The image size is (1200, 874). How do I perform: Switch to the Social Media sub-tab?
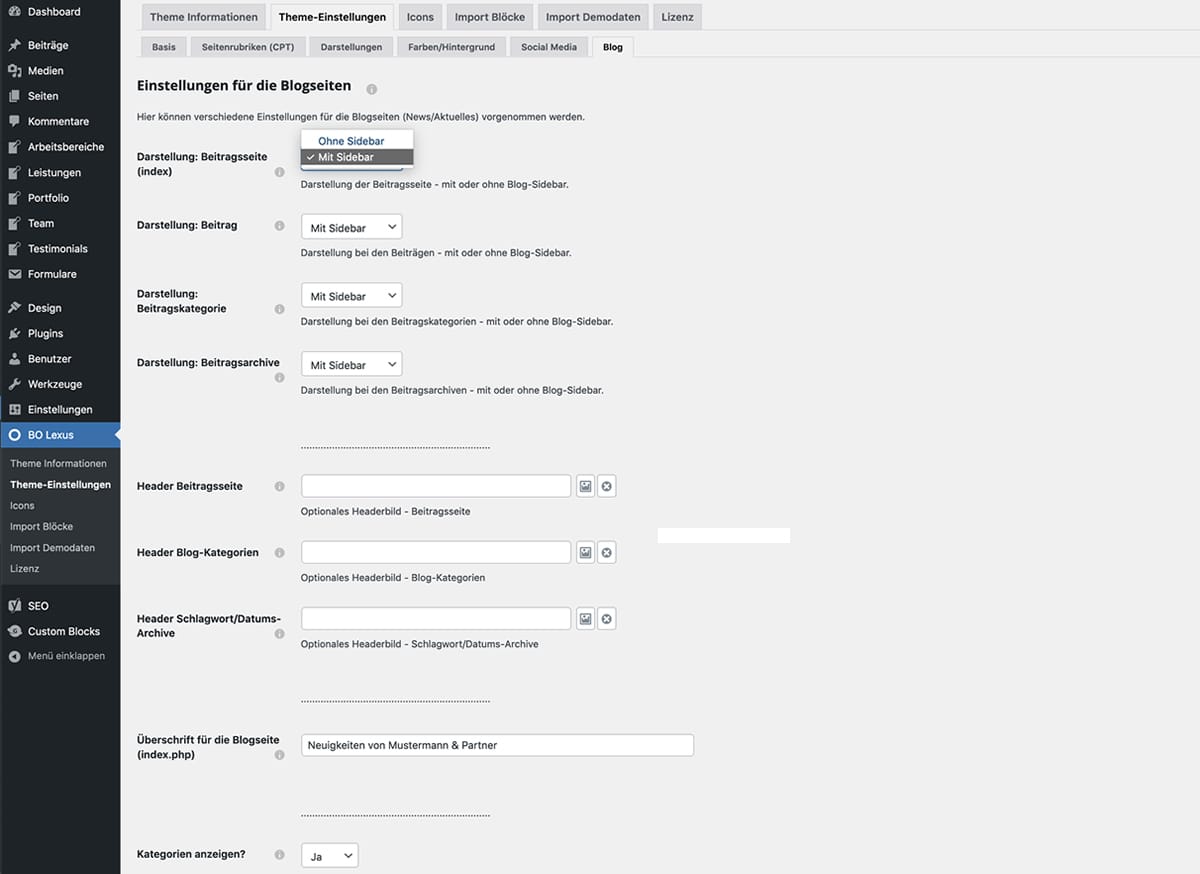point(549,47)
